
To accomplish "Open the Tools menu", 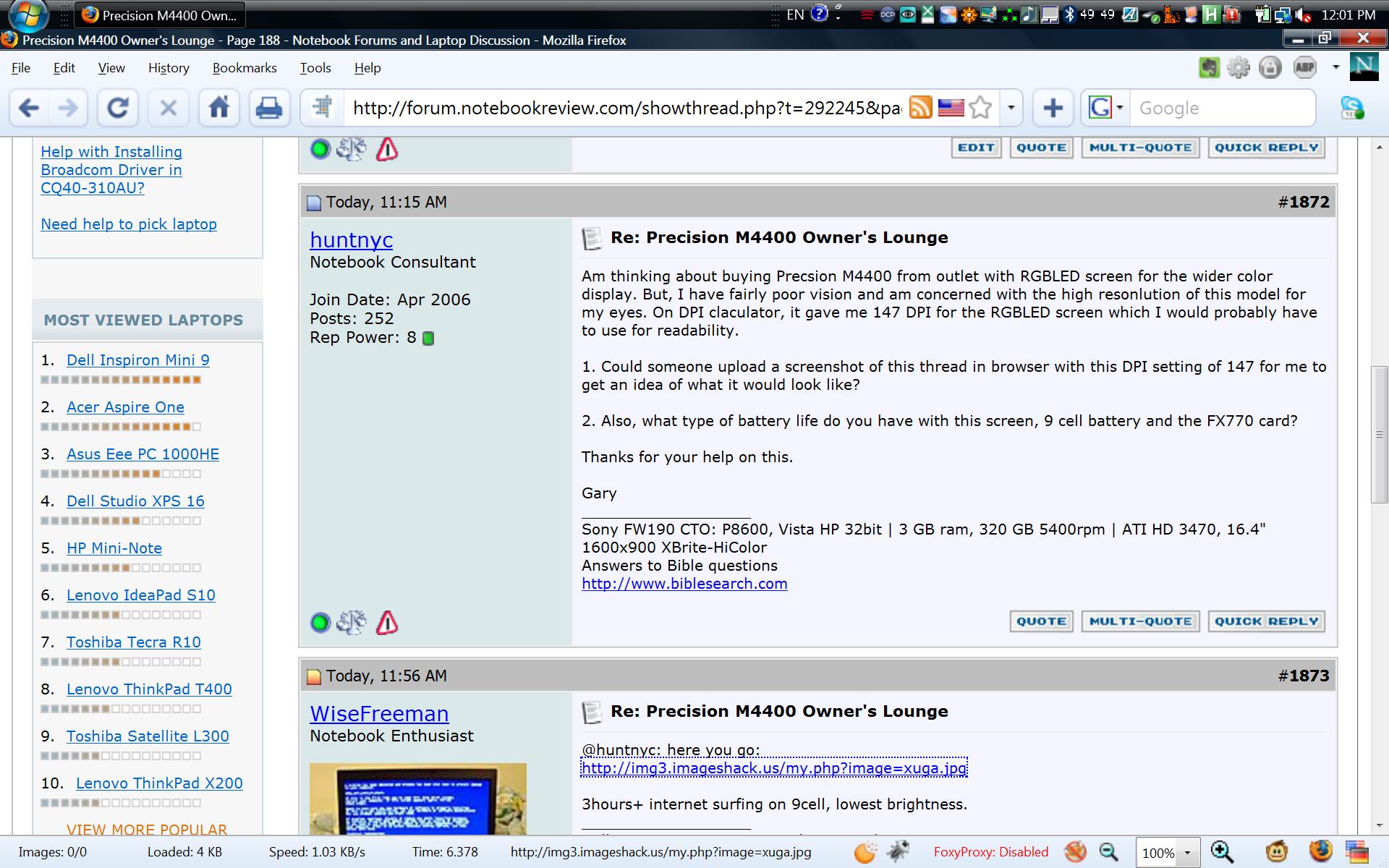I will click(315, 68).
